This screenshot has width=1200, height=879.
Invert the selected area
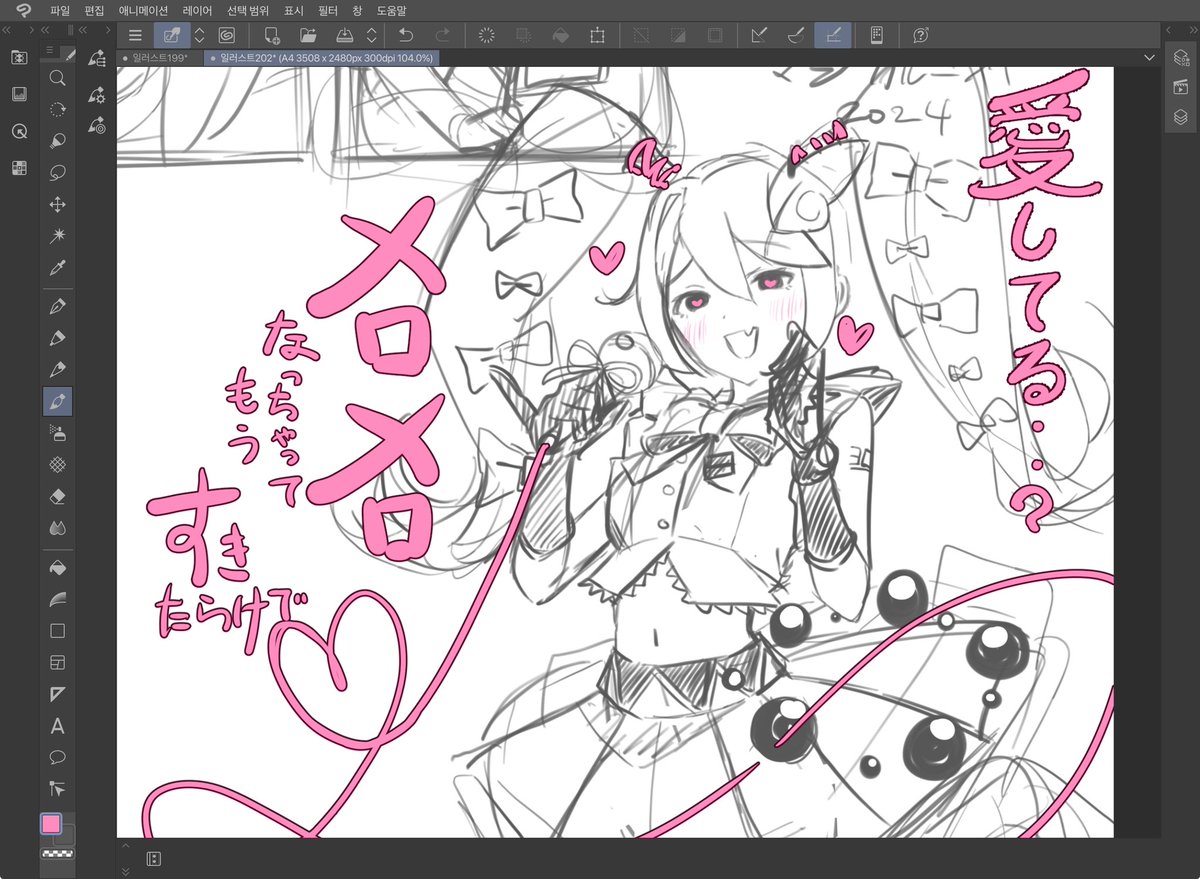(678, 35)
